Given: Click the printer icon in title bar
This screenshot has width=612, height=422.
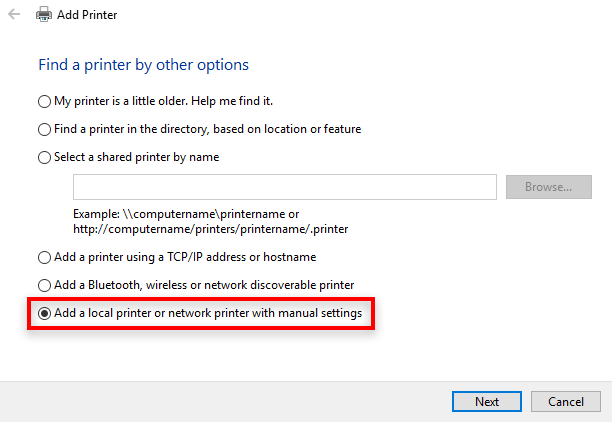Looking at the screenshot, I should (43, 14).
